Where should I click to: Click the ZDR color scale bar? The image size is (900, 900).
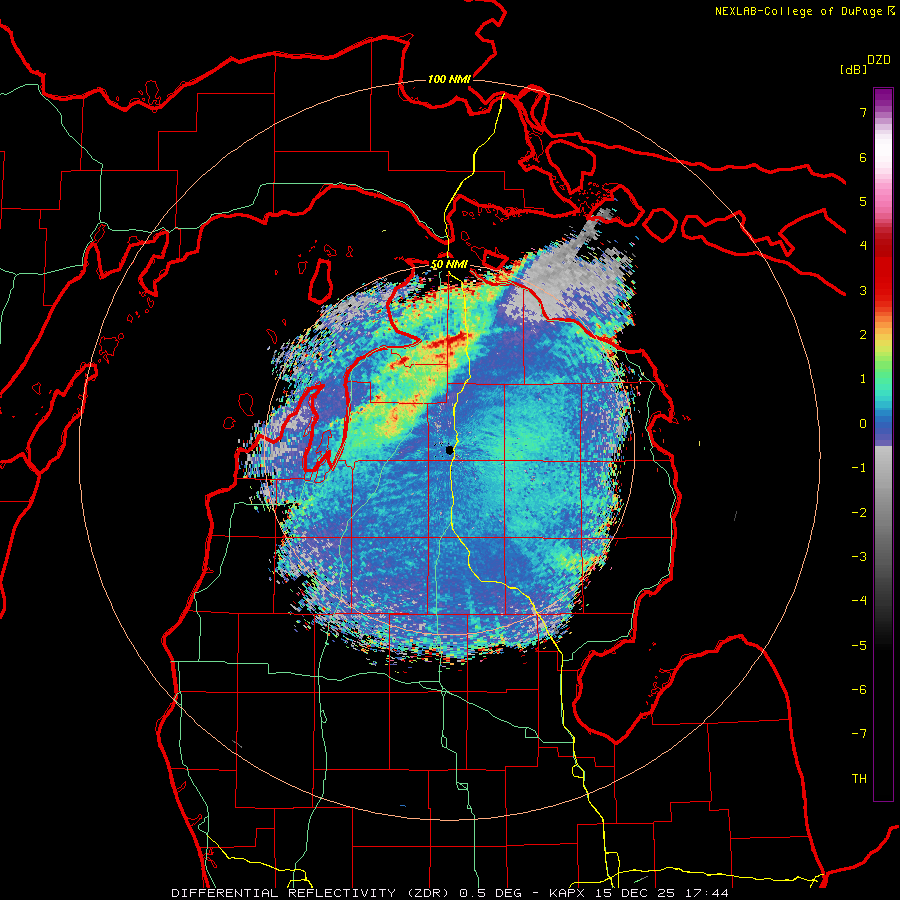[883, 444]
